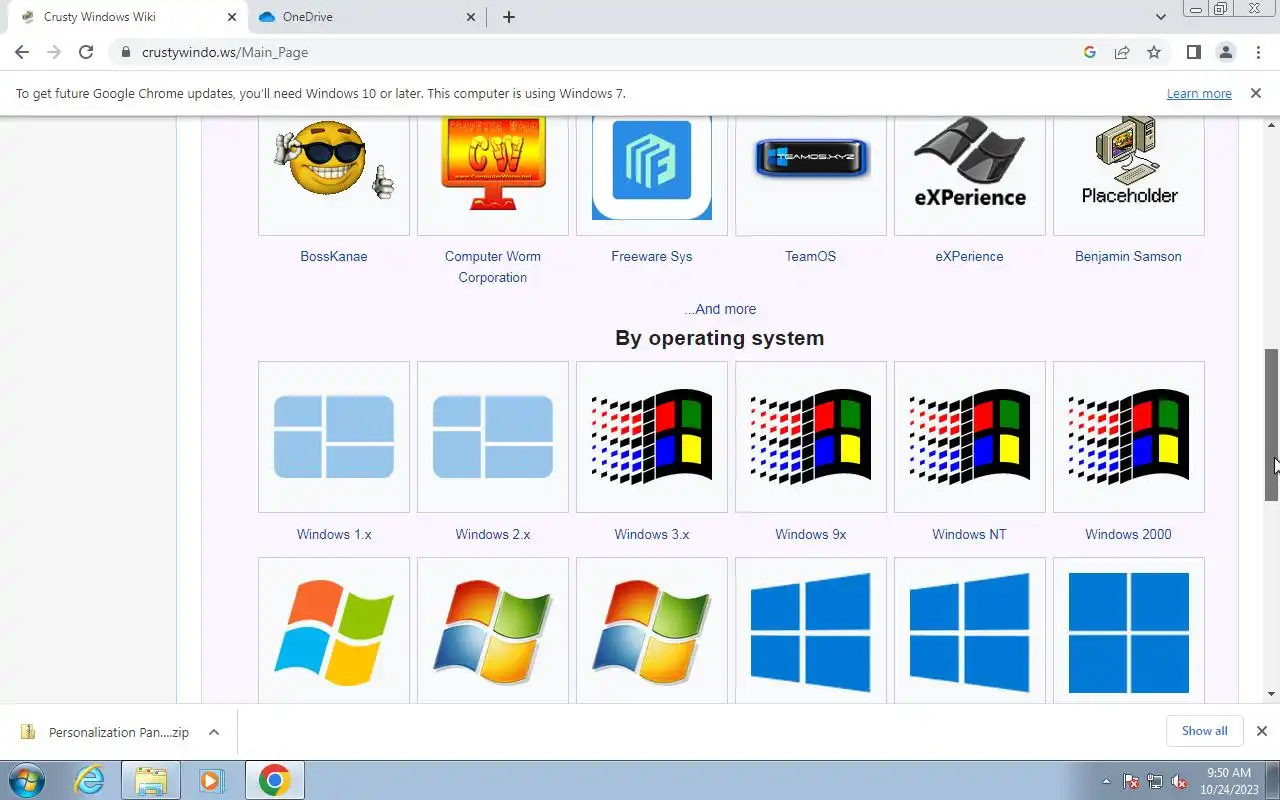Select the Windows 2000 flag icon

click(1129, 437)
